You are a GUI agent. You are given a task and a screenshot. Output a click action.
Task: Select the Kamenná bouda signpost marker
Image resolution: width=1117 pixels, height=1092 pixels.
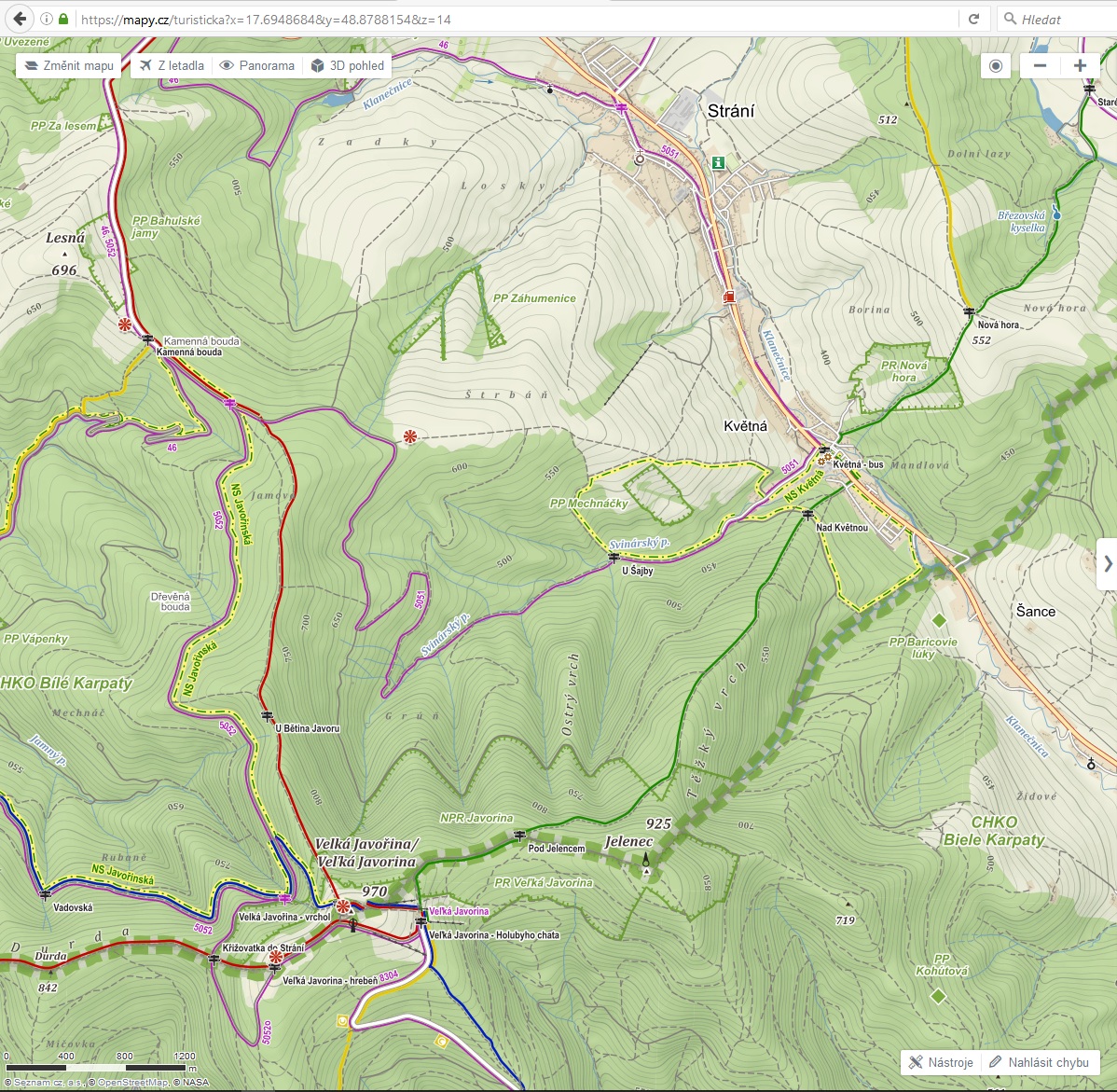coord(147,339)
